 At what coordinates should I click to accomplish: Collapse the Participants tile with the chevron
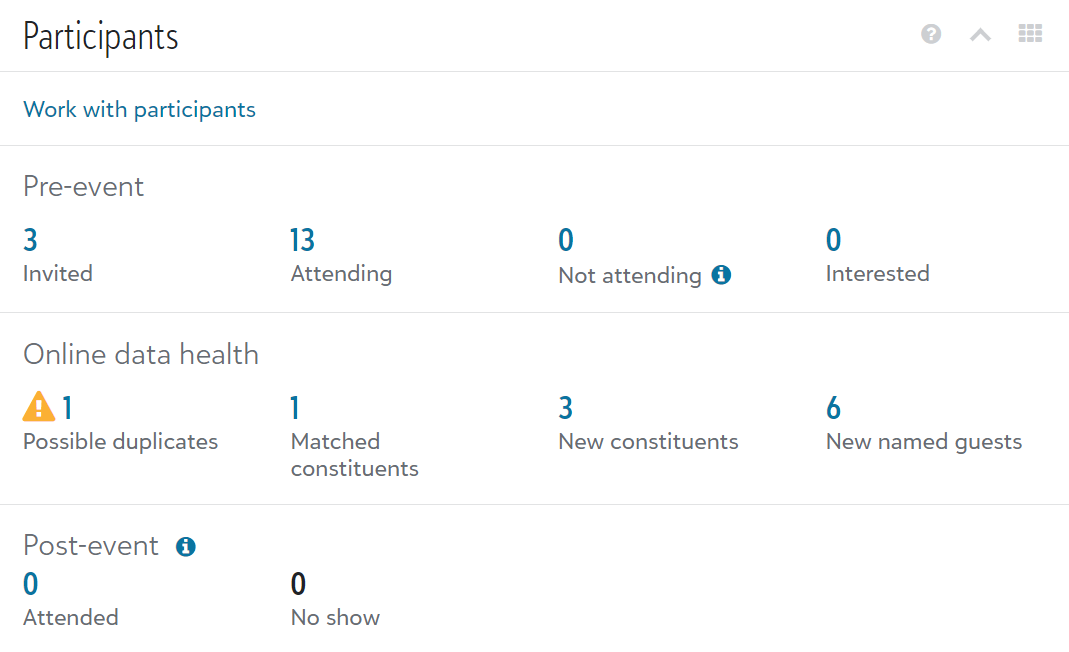pos(980,35)
